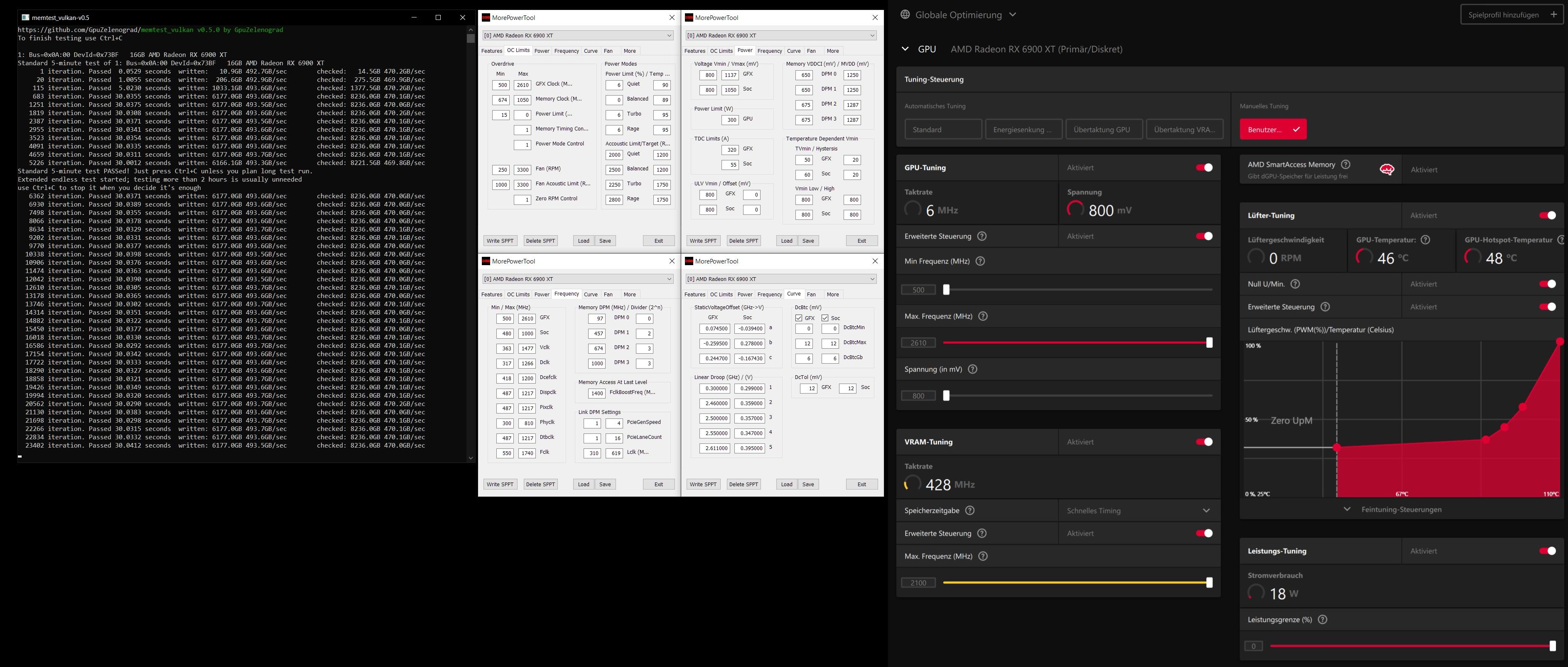Toggle the VRAM-Tuning switch
The image size is (1568, 667).
click(x=1203, y=442)
